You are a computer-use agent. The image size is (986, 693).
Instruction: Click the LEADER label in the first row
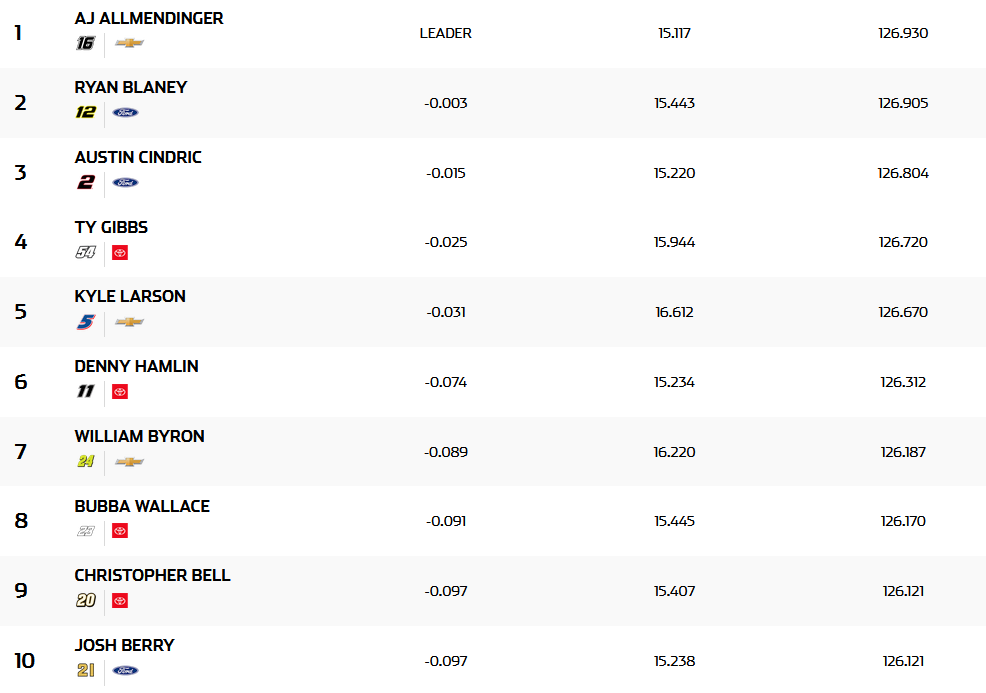(446, 33)
